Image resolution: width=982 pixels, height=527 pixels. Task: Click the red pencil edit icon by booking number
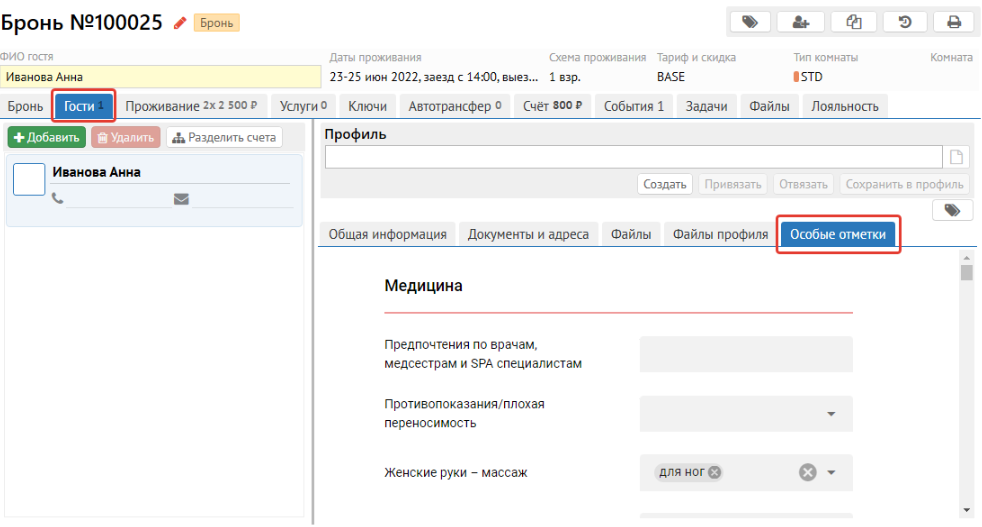180,23
